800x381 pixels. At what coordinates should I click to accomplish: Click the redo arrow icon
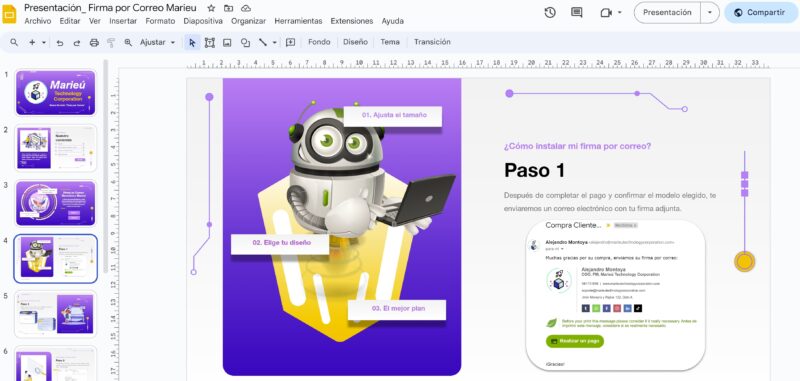click(x=77, y=42)
